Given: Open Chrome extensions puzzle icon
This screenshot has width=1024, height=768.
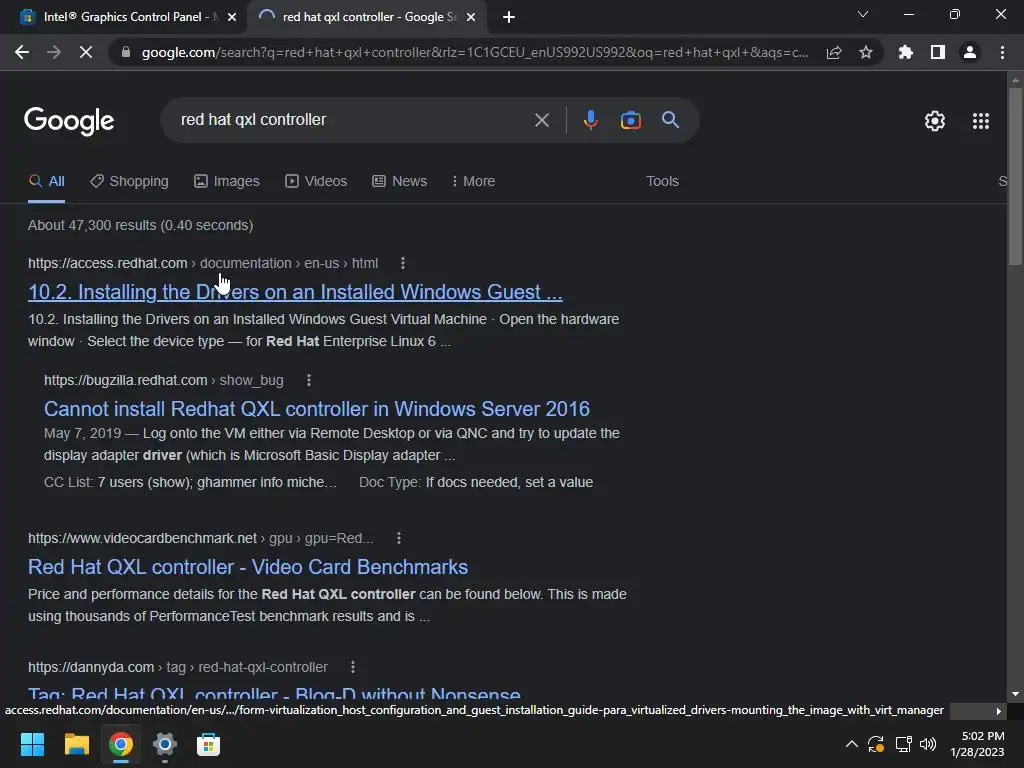Looking at the screenshot, I should (905, 52).
